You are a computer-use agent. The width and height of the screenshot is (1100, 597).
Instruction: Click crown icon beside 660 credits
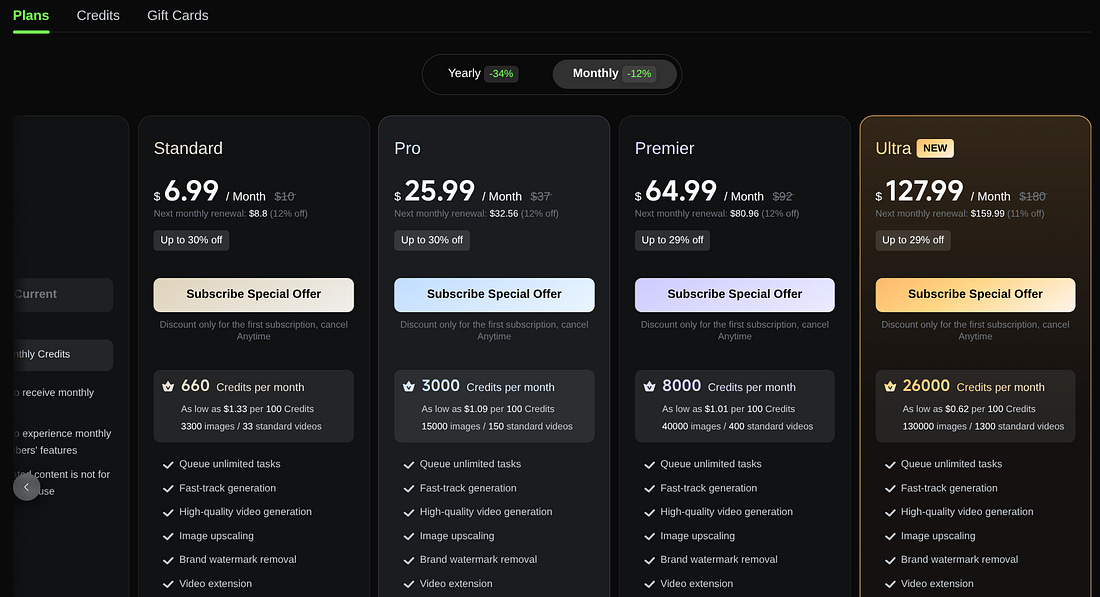pos(168,387)
